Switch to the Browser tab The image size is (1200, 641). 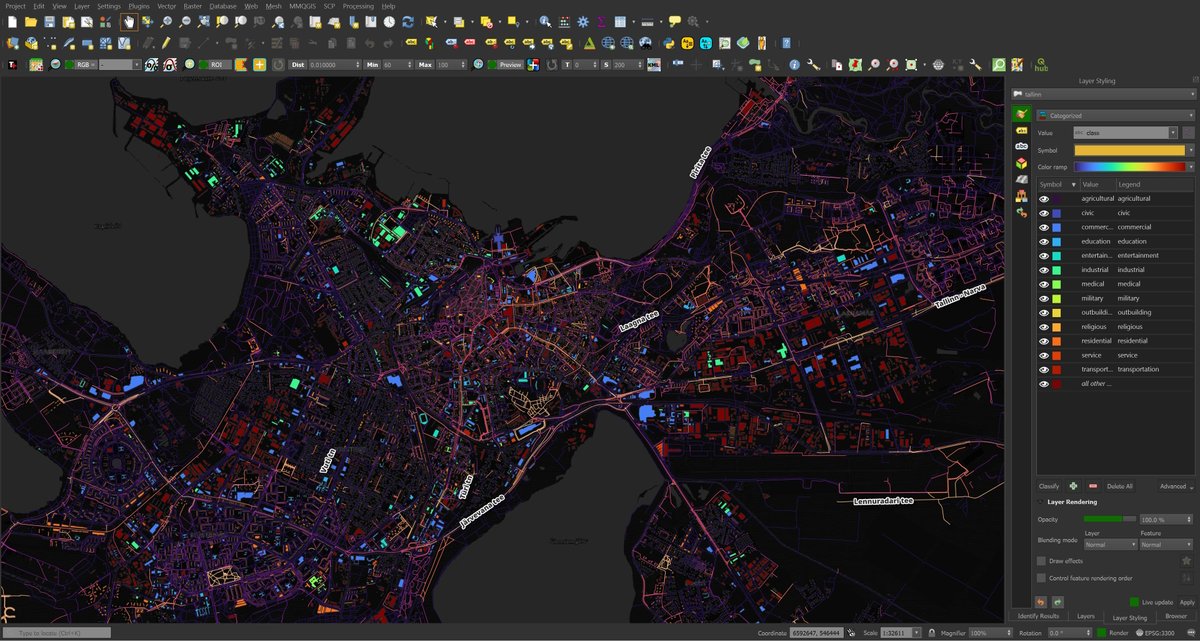point(1176,616)
